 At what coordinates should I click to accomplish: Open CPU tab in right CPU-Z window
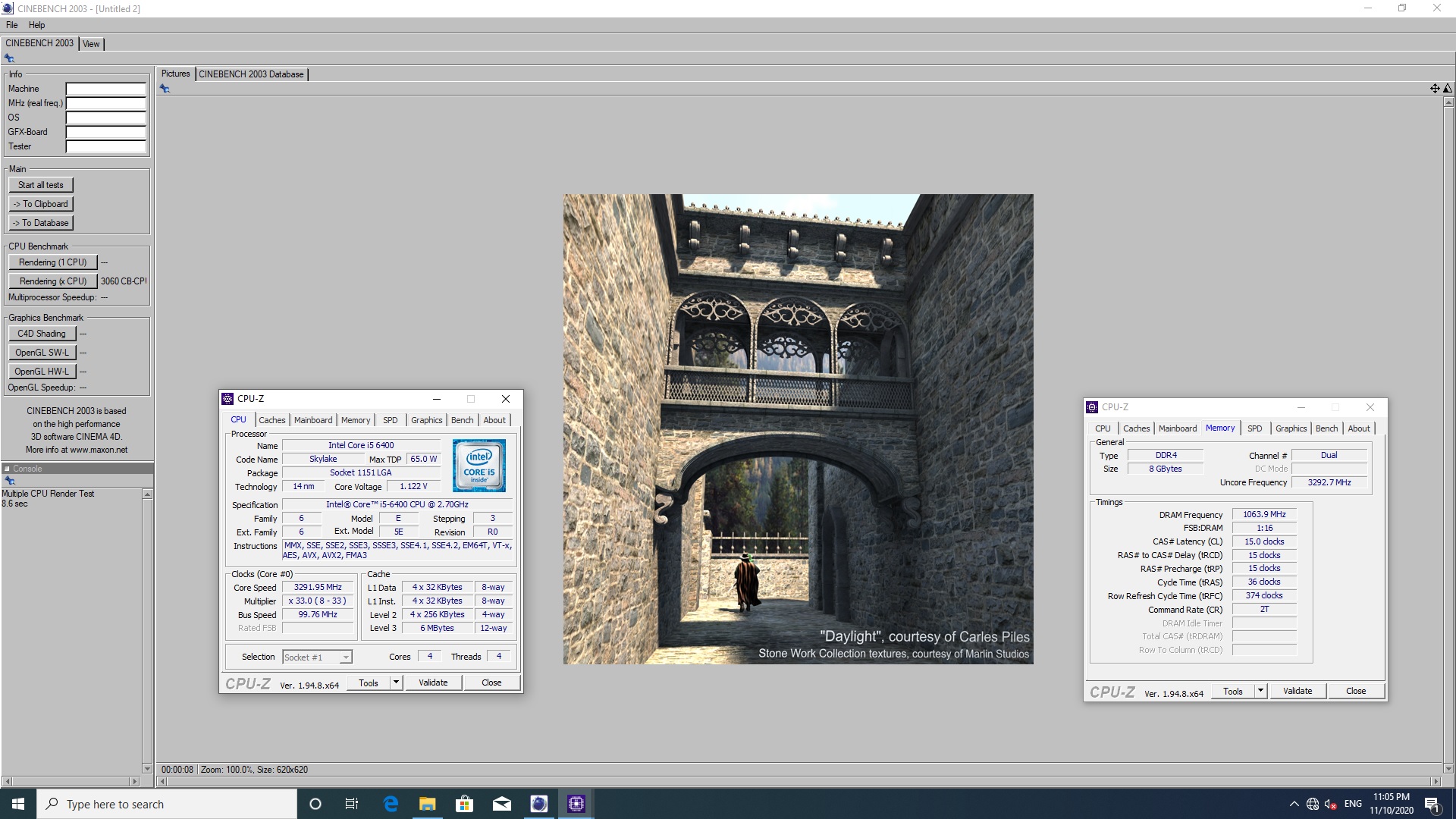click(x=1103, y=428)
